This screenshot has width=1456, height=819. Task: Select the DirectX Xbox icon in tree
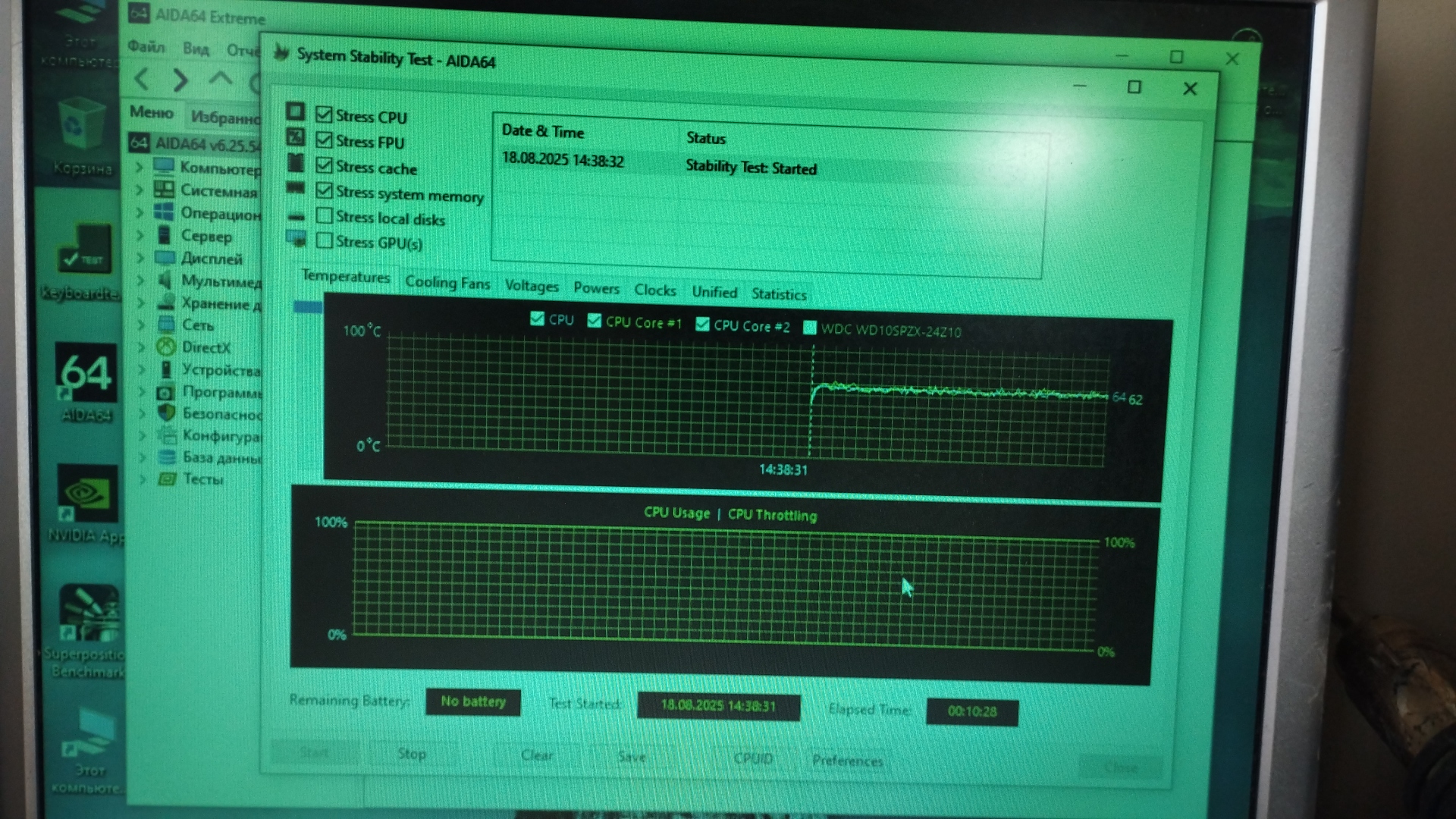coord(166,347)
